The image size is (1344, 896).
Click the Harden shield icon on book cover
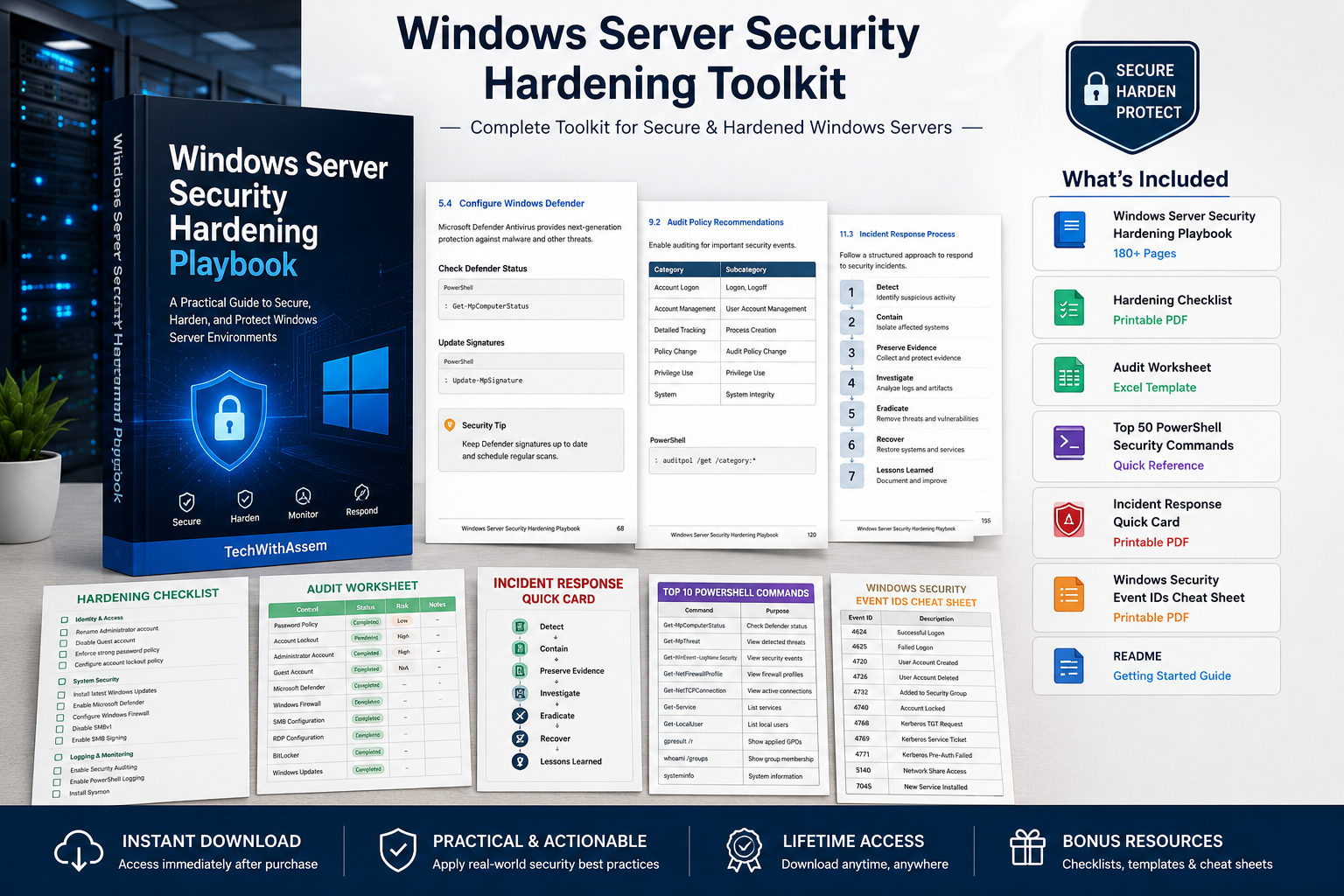click(x=245, y=499)
